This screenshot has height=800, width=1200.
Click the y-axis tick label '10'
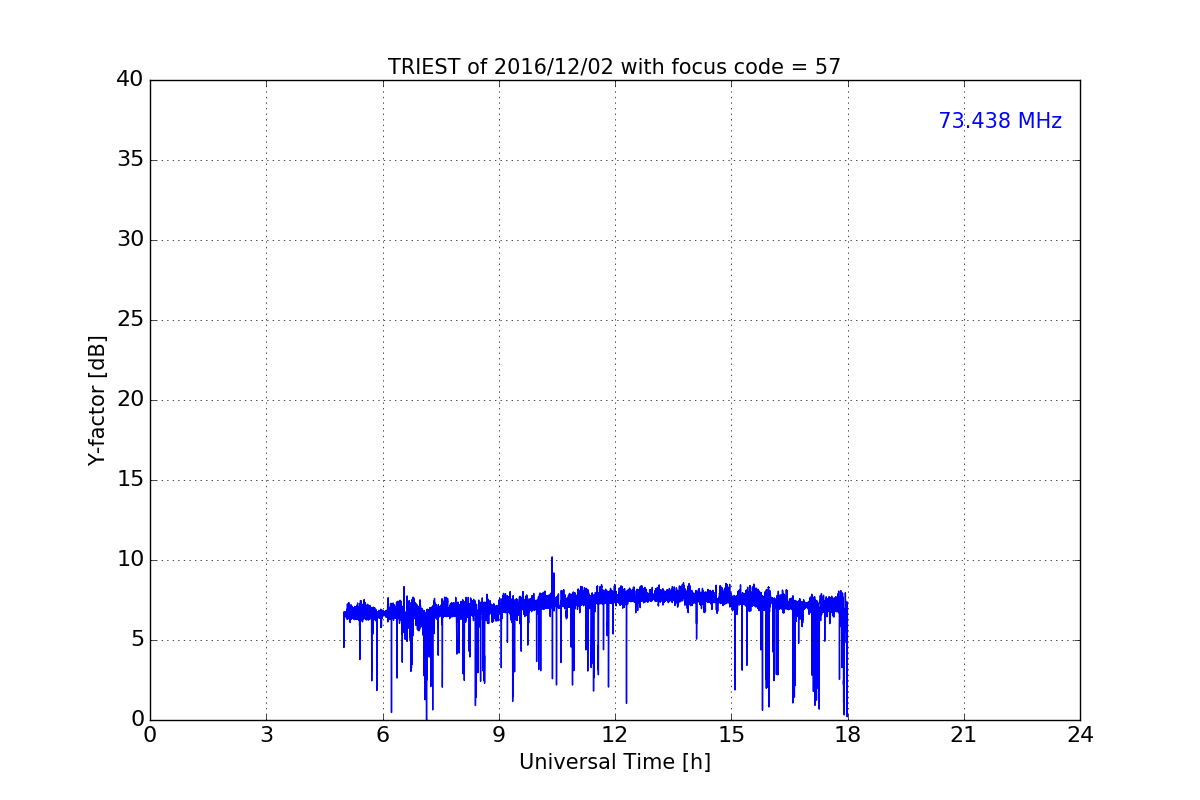130,560
